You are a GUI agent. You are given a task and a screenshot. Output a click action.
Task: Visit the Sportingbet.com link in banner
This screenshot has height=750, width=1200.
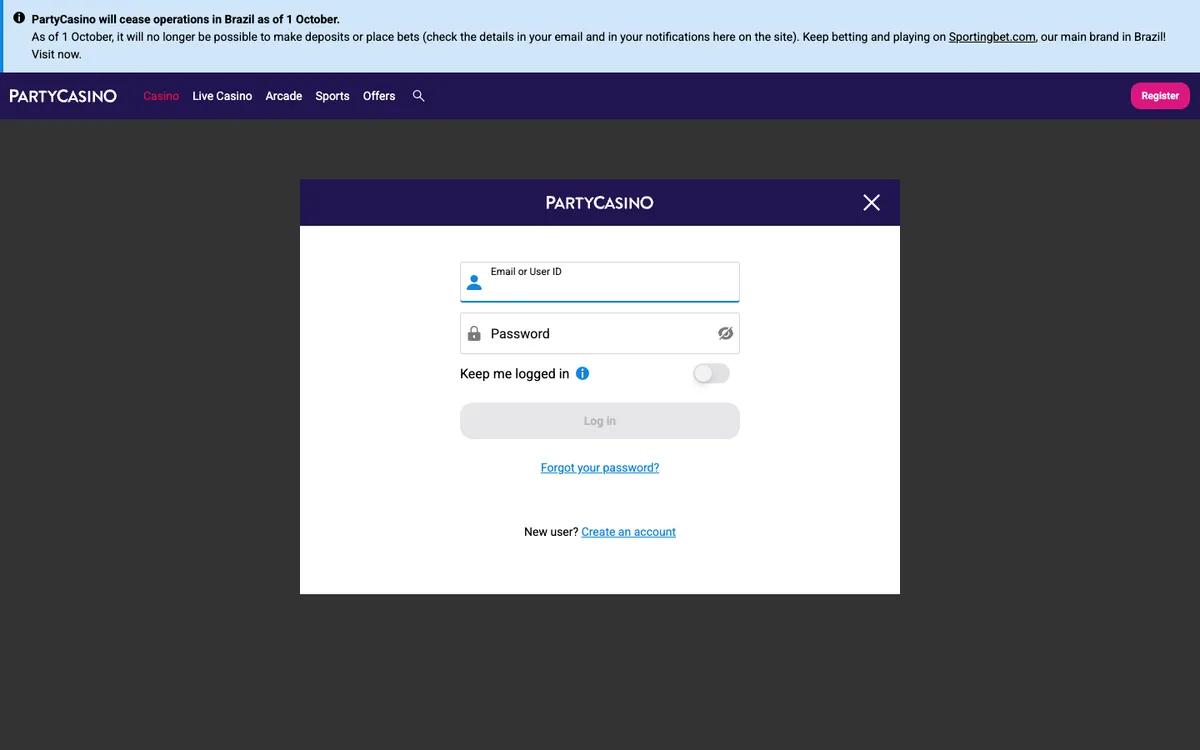[992, 37]
